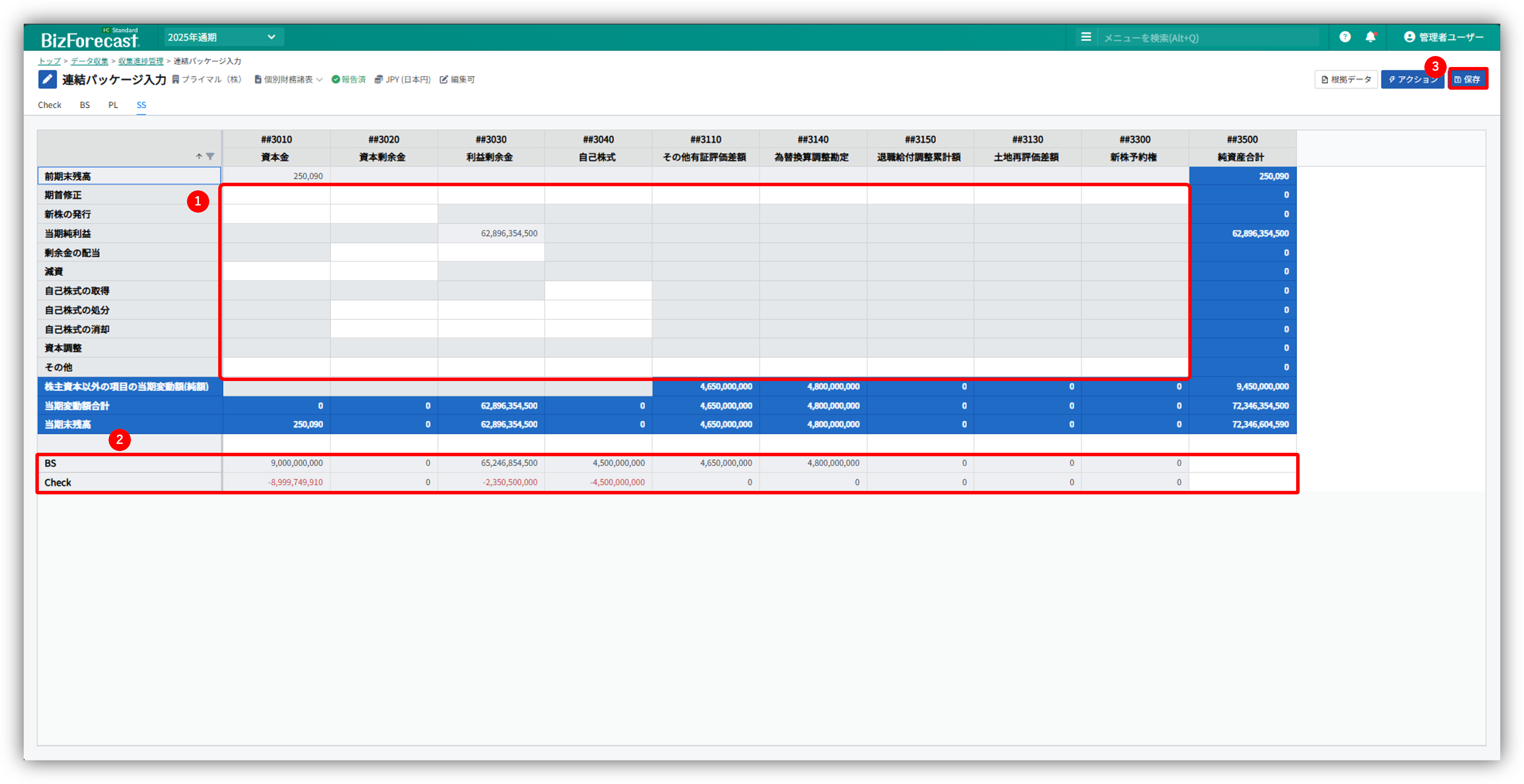The height and width of the screenshot is (784, 1524).
Task: Switch to the BS tab
Action: tap(85, 105)
